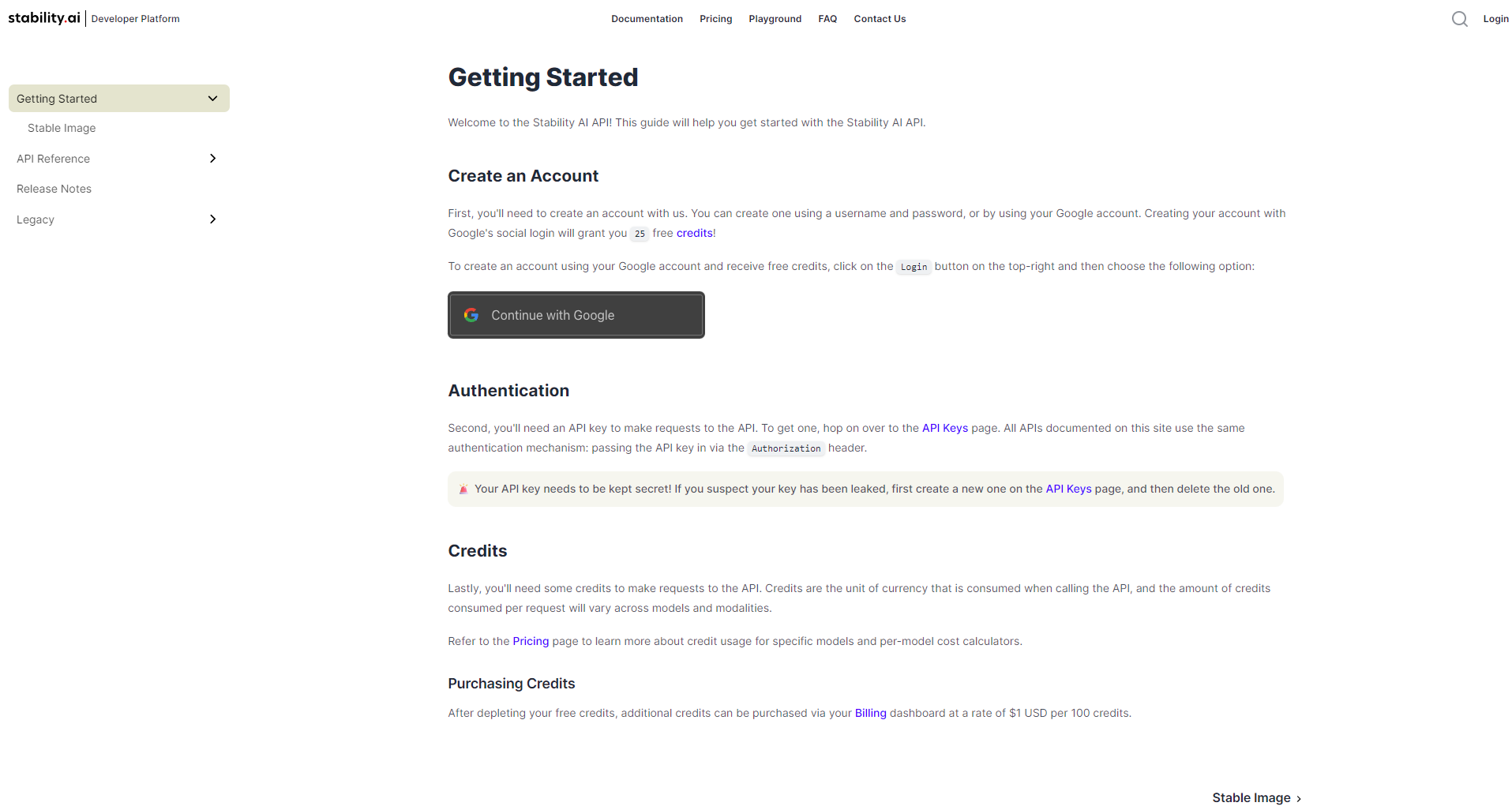Screen dimensions: 1512x810
Task: Click the search magnifier icon
Action: coord(1459,19)
